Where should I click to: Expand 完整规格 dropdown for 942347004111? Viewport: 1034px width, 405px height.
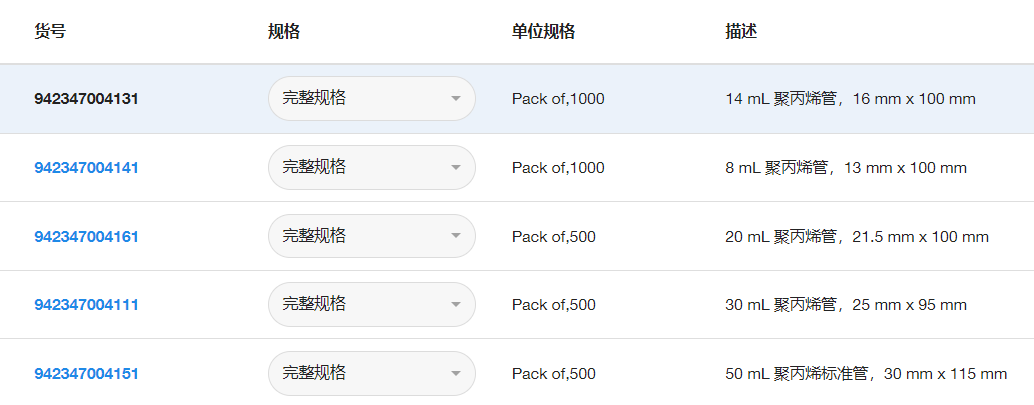tap(371, 305)
